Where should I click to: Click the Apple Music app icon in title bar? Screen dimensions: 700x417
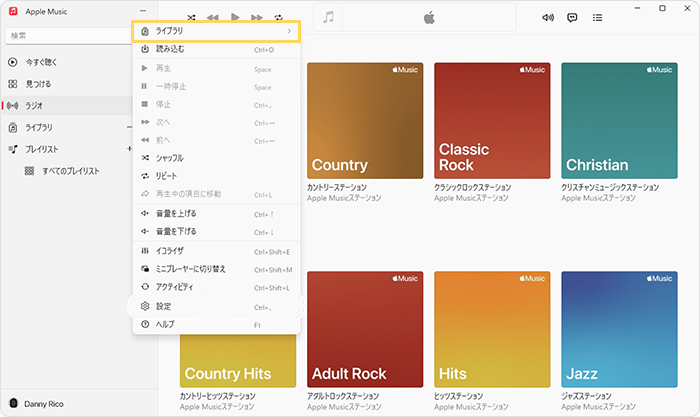click(13, 11)
